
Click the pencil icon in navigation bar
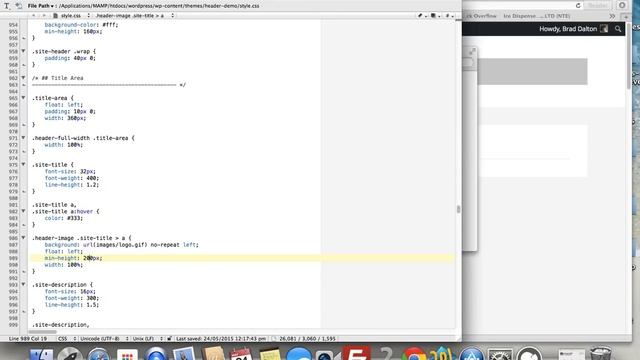pos(421,16)
